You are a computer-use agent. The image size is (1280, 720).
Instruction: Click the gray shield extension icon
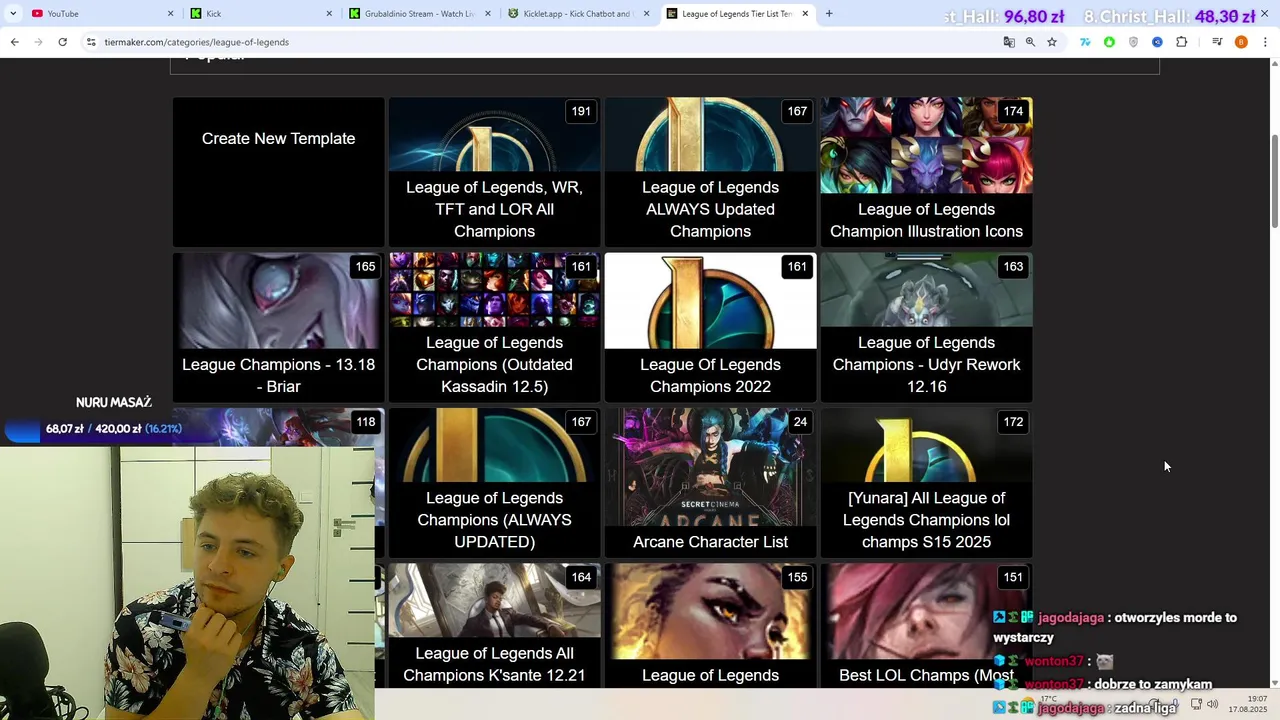click(1133, 42)
